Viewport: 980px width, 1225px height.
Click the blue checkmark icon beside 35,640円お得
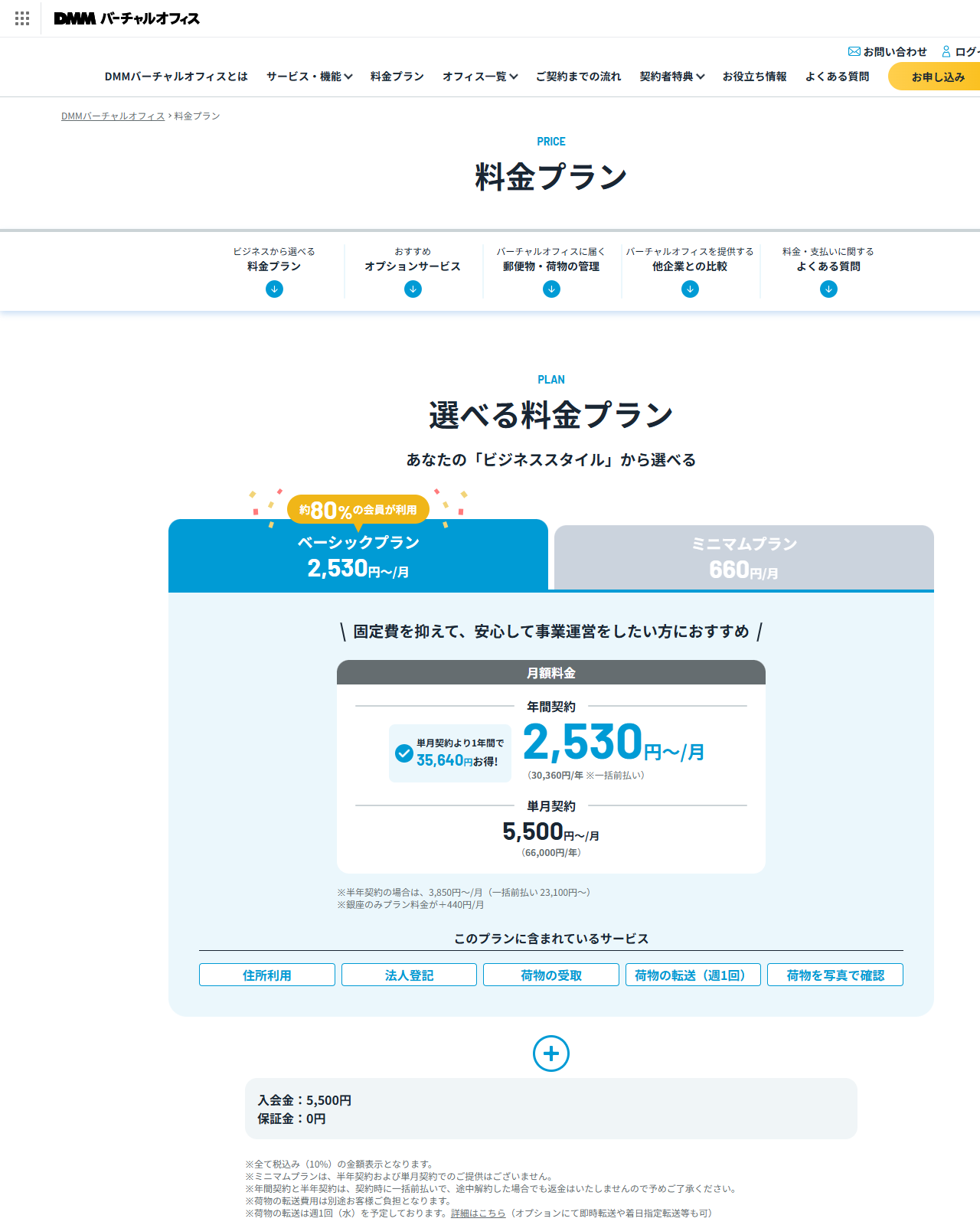(x=404, y=753)
